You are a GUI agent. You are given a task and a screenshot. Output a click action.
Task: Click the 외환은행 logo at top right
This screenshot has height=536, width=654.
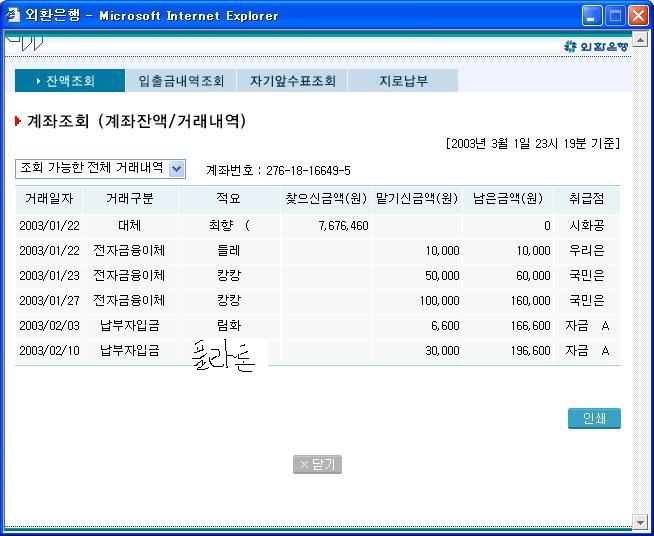click(x=597, y=46)
